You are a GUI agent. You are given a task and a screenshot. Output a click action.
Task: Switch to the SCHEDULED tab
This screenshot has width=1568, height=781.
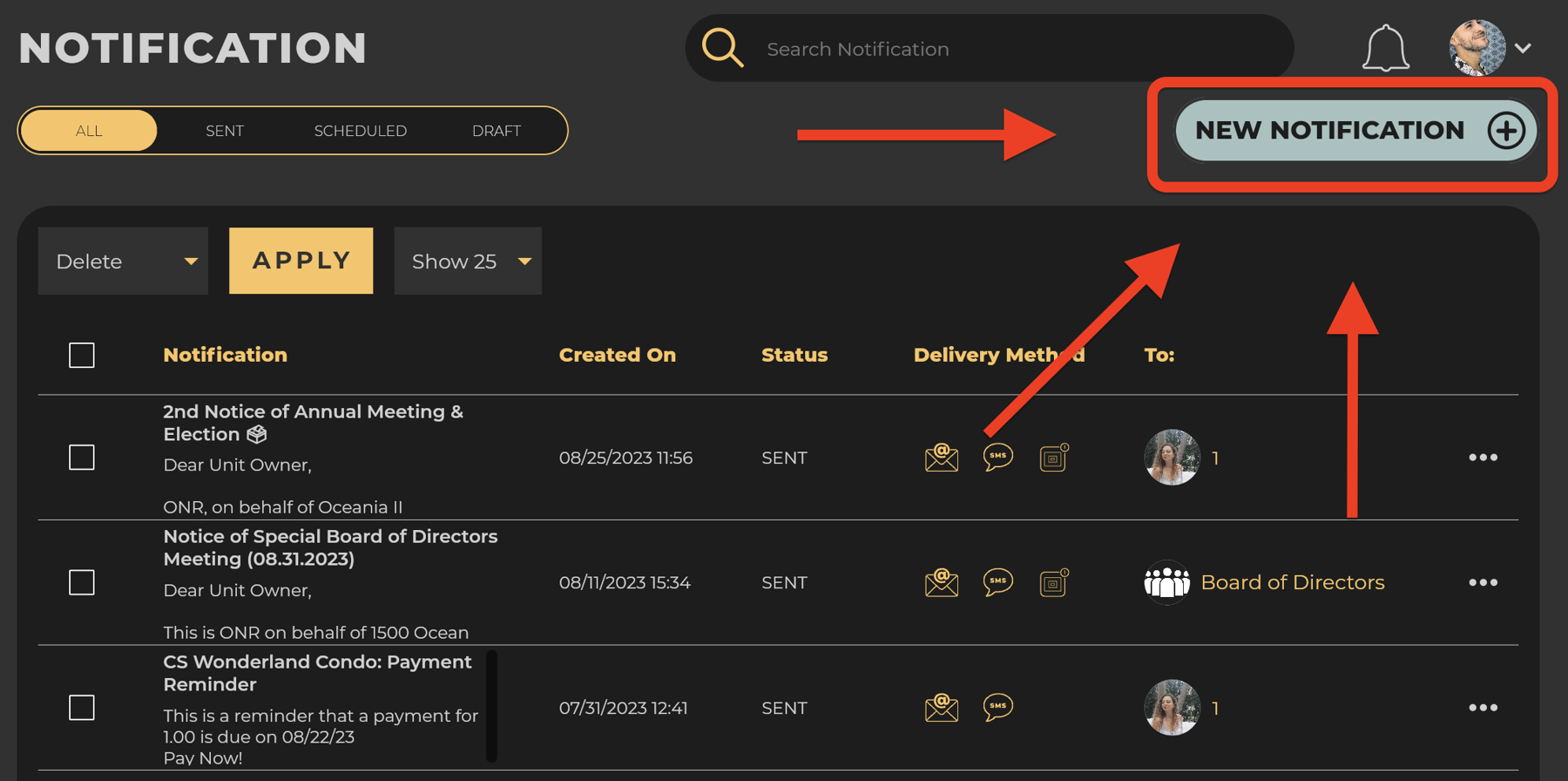tap(360, 130)
